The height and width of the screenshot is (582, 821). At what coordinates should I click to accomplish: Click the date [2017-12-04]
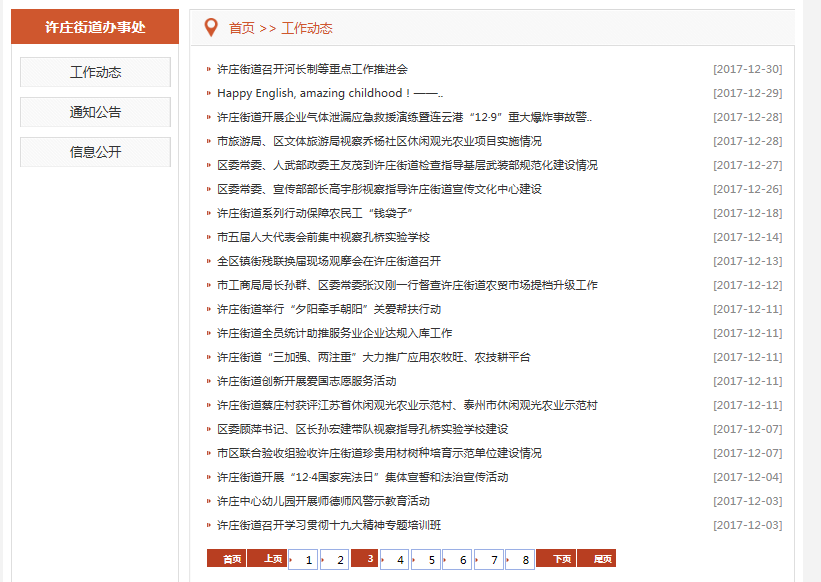point(747,478)
